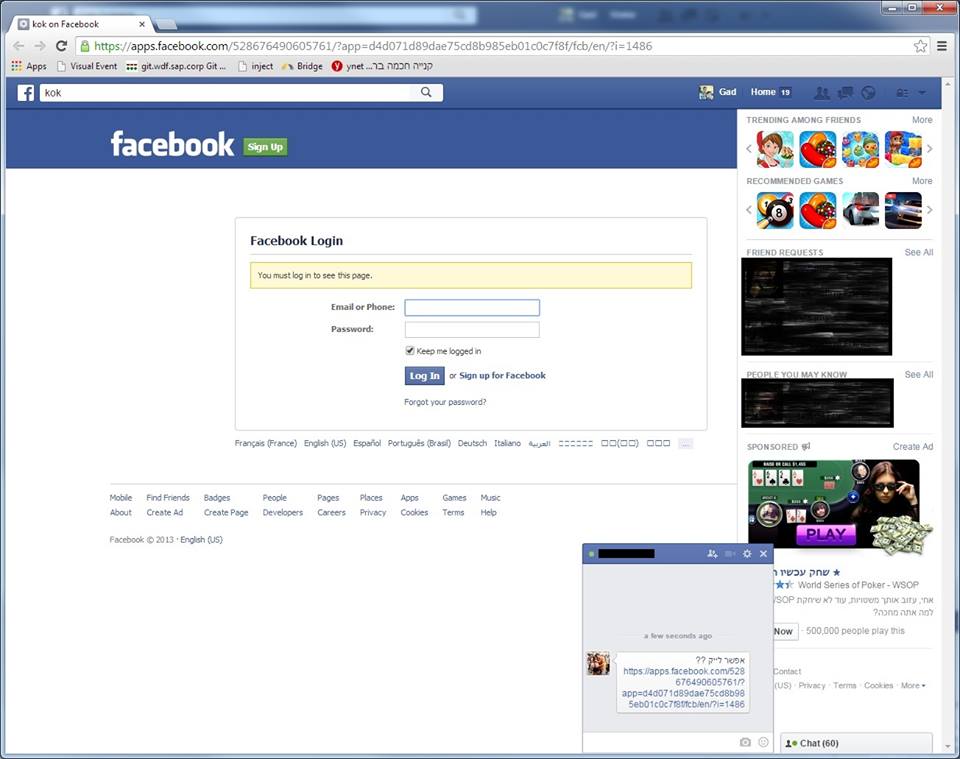Toggle the Keep me logged in checkbox
The height and width of the screenshot is (759, 960).
tap(410, 351)
